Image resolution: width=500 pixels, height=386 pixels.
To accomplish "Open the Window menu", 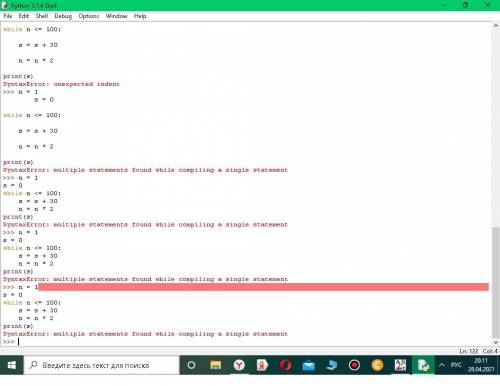I will [117, 16].
